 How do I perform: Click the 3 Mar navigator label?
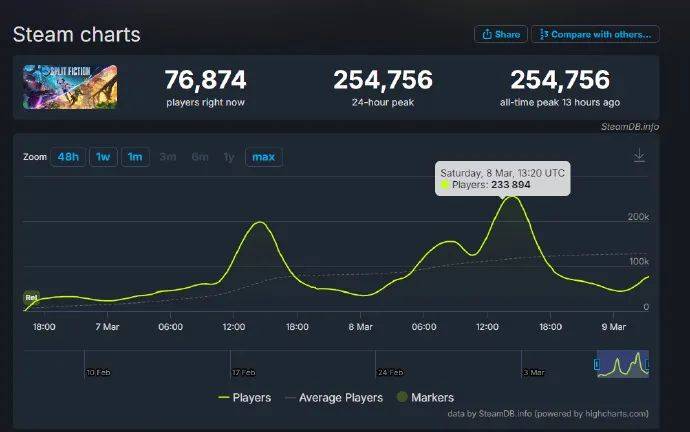[534, 373]
